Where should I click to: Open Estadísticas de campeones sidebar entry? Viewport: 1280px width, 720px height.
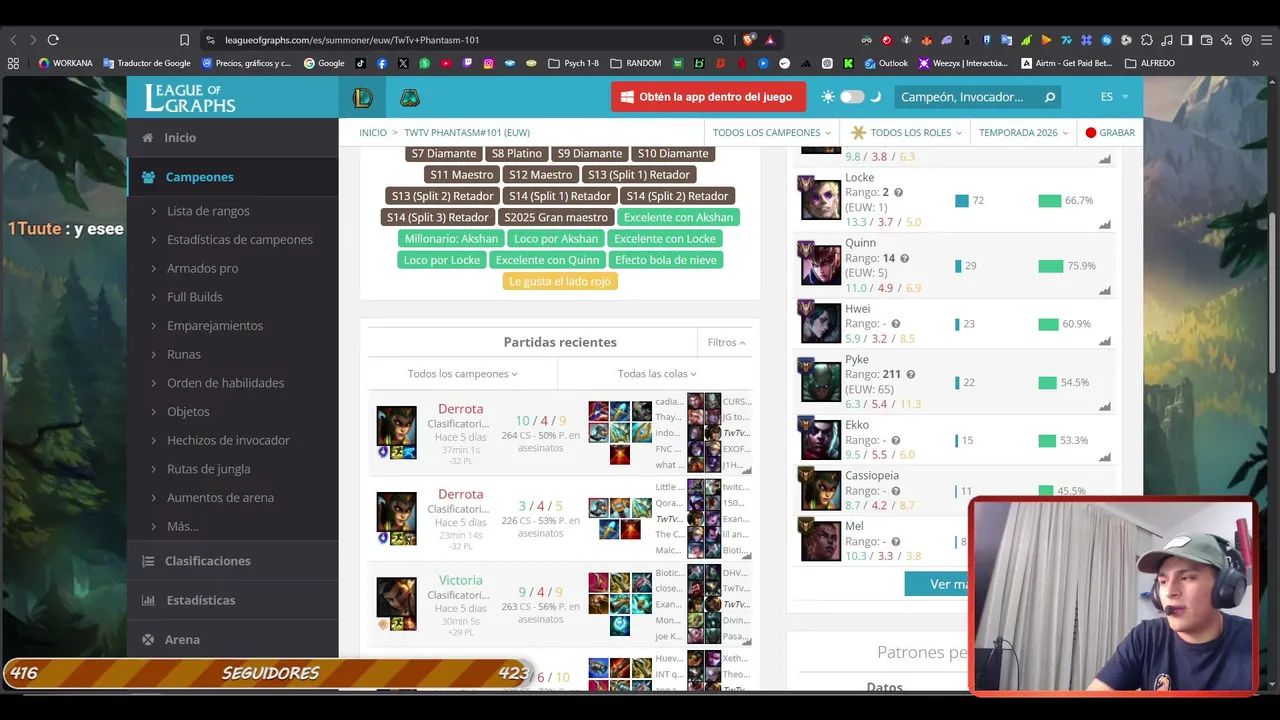click(240, 240)
